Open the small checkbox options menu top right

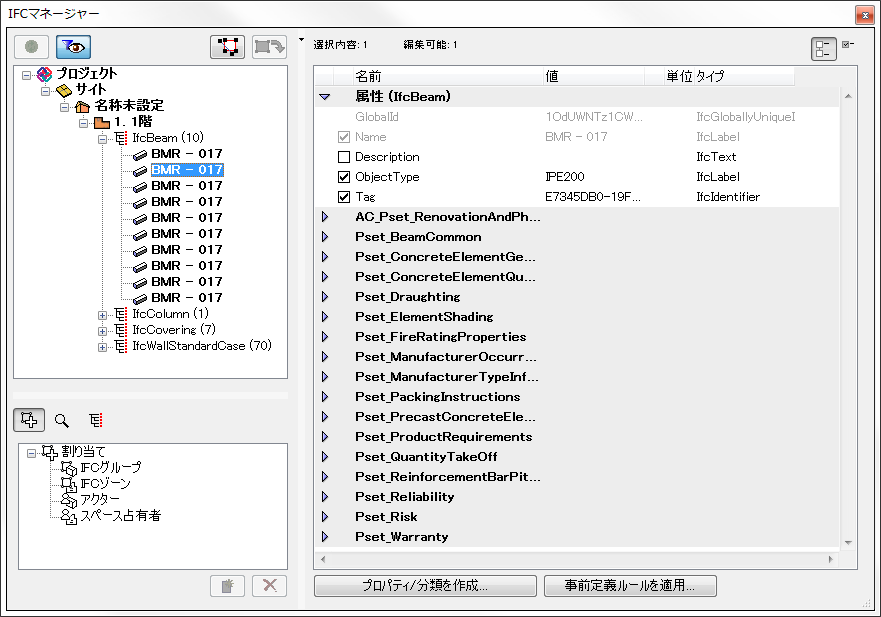coord(848,44)
